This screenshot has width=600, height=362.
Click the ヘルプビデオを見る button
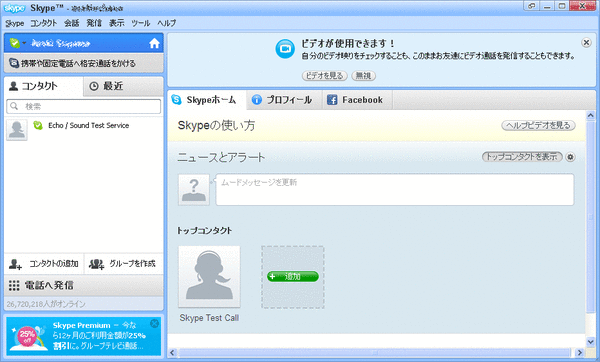[538, 126]
